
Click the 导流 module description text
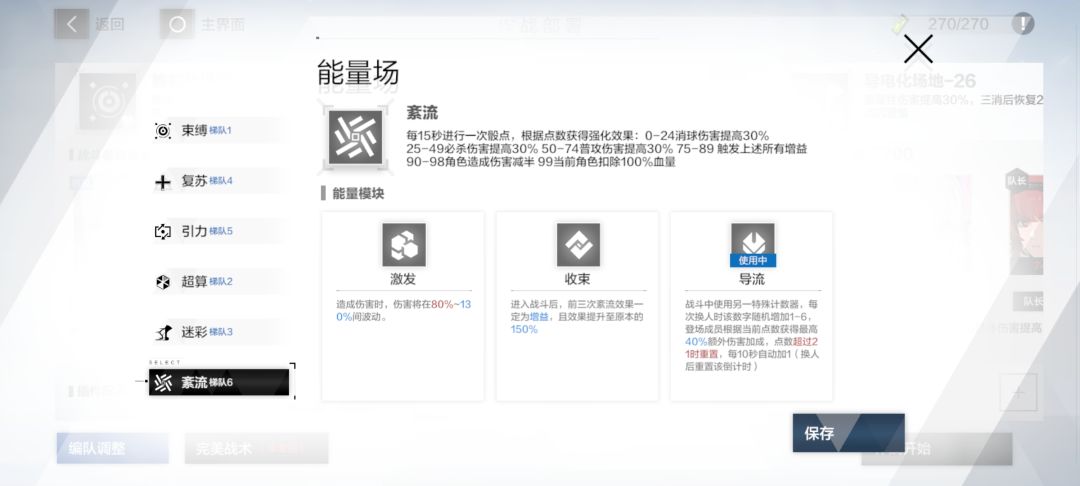[752, 335]
